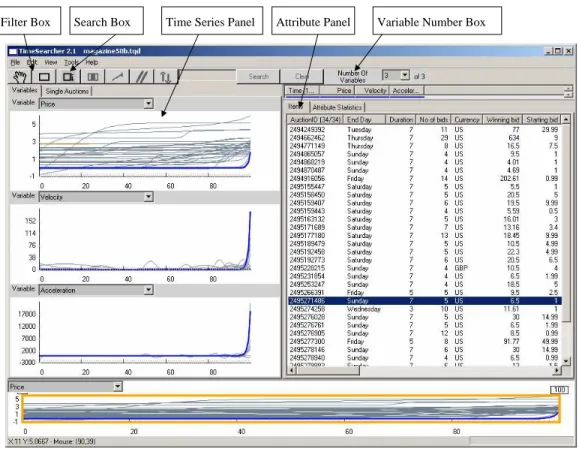The width and height of the screenshot is (579, 449).
Task: Open the Velocity variable dropdown
Action: coord(148,197)
